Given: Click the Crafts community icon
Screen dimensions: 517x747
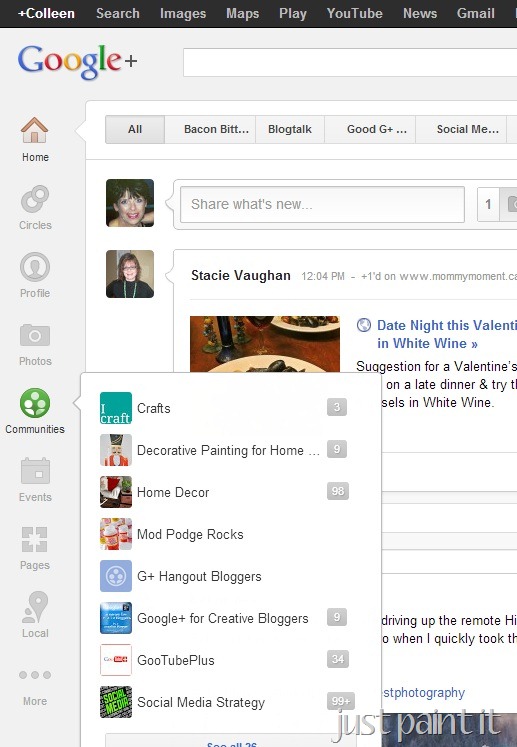Looking at the screenshot, I should coord(116,408).
